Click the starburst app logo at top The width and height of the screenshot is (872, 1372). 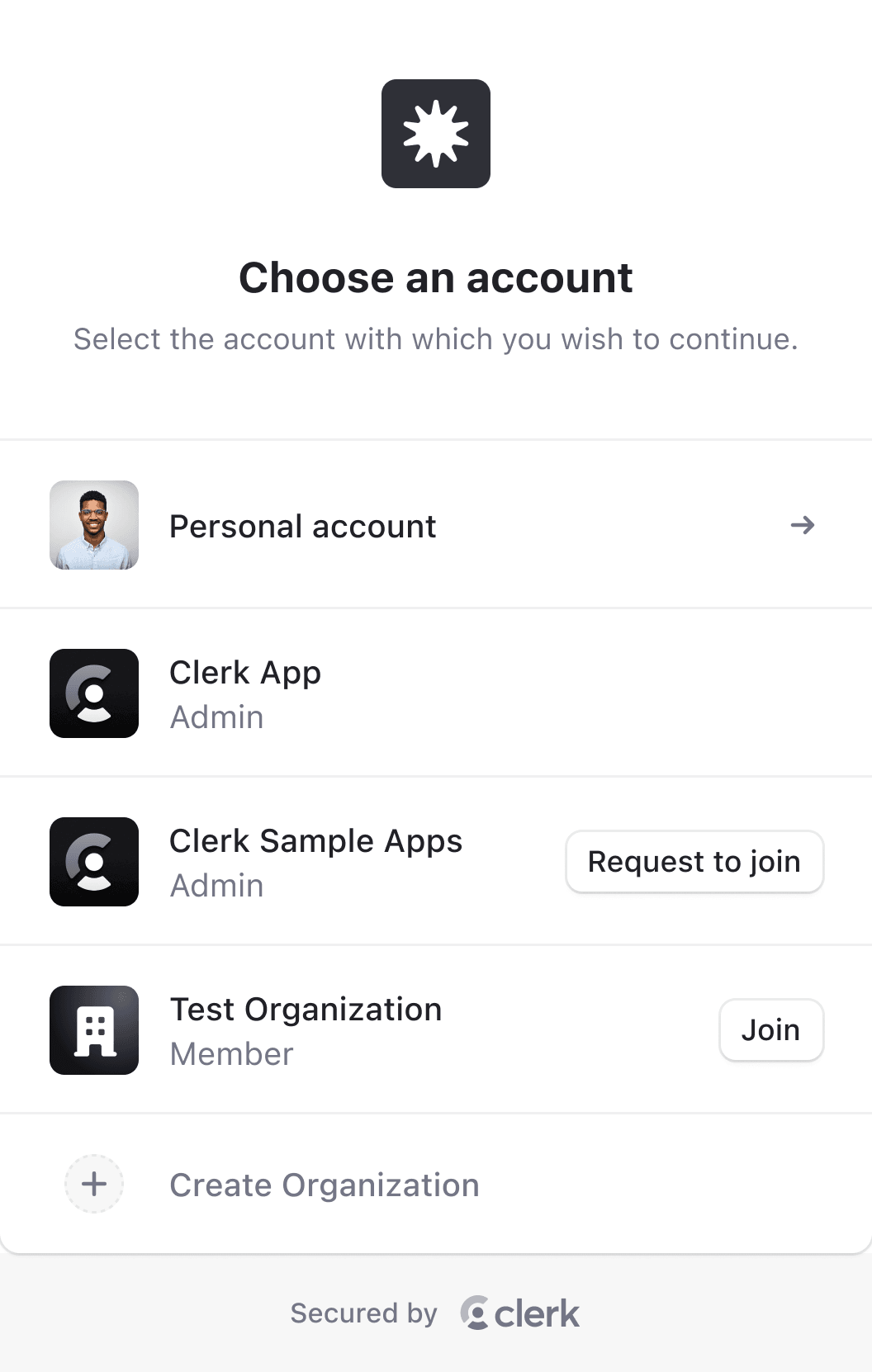pos(436,134)
